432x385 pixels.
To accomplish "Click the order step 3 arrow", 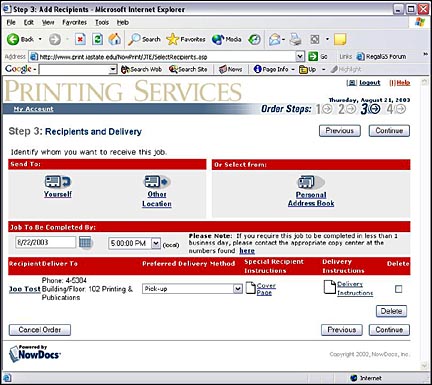I will pos(375,109).
